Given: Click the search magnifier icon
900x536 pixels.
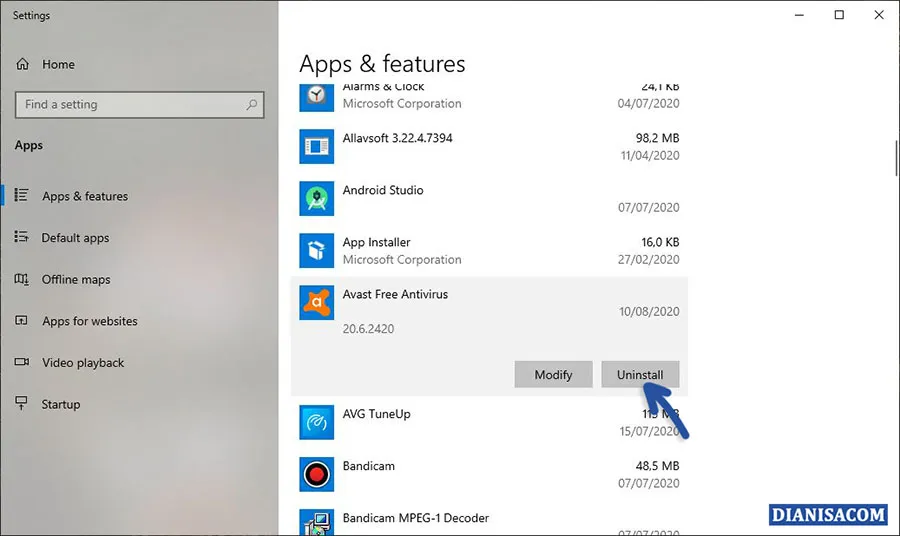Looking at the screenshot, I should click(251, 104).
